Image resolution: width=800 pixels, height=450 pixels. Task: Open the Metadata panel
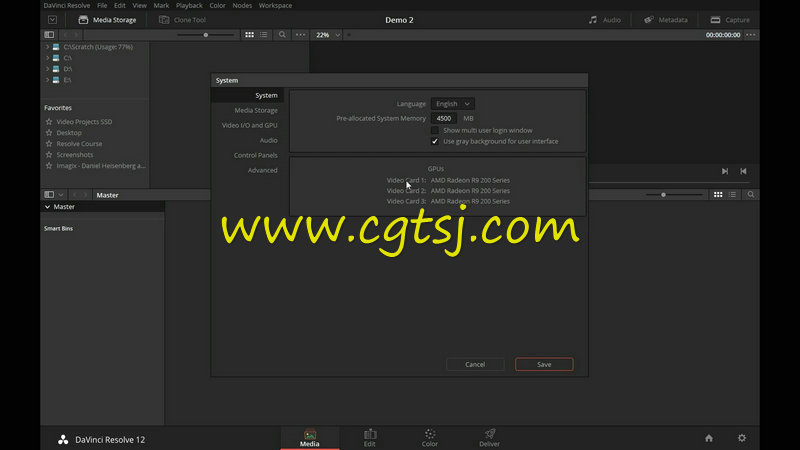coord(665,20)
